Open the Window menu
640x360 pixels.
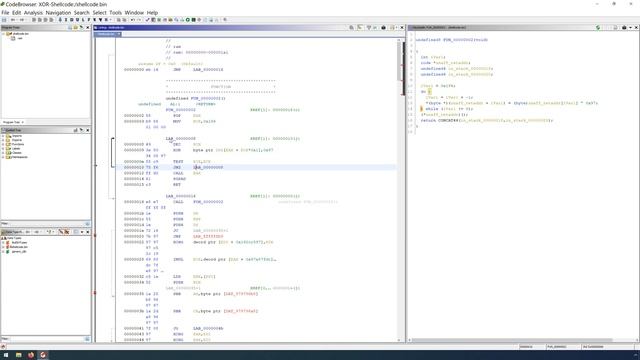click(x=134, y=13)
